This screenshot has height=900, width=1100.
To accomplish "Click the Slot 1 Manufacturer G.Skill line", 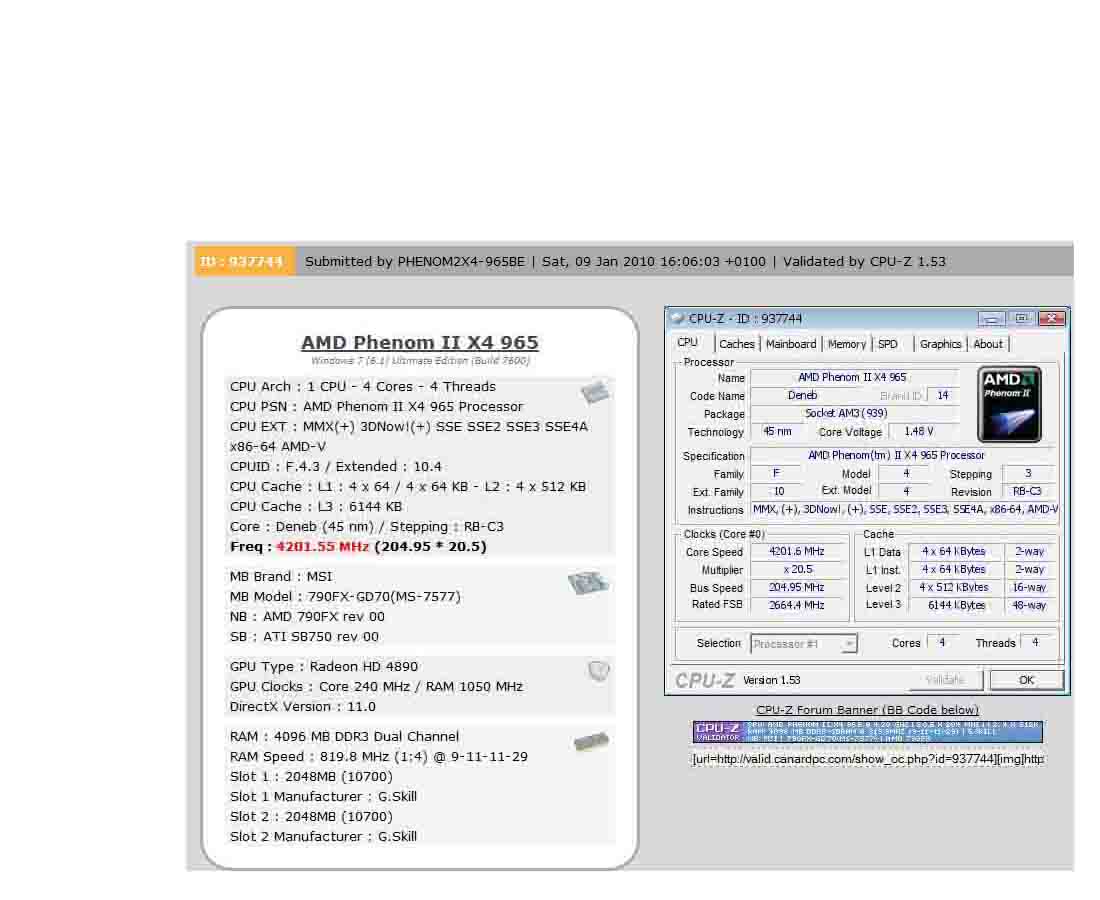I will 323,797.
